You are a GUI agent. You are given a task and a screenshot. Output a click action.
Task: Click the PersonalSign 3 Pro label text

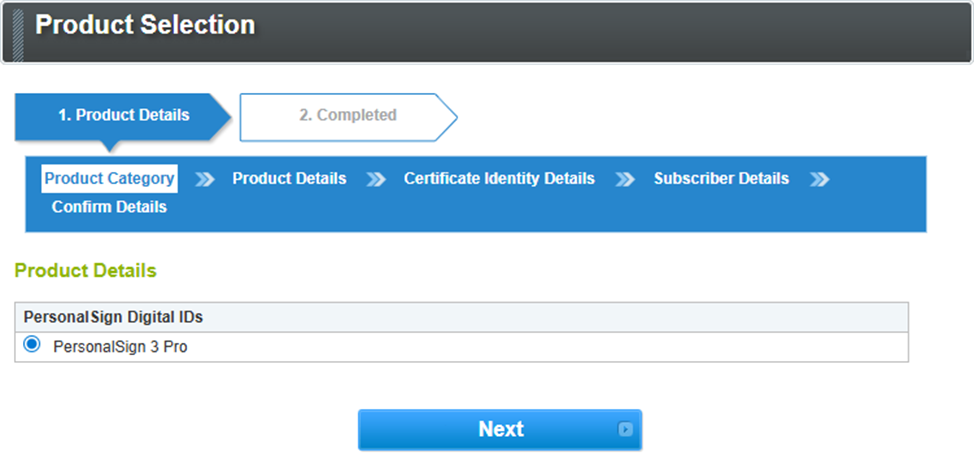click(120, 347)
